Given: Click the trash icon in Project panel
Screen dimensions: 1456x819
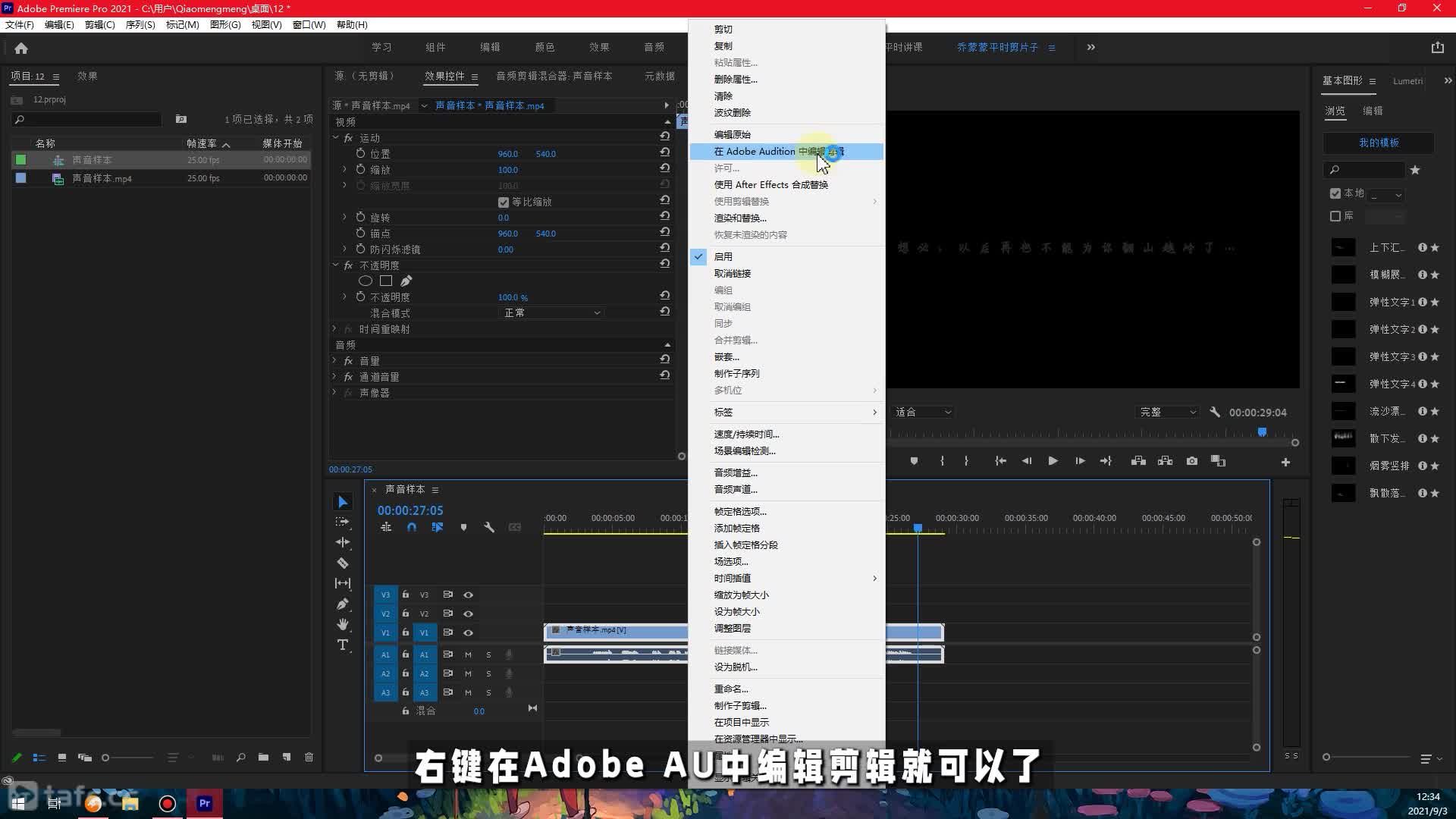Looking at the screenshot, I should coord(309,757).
